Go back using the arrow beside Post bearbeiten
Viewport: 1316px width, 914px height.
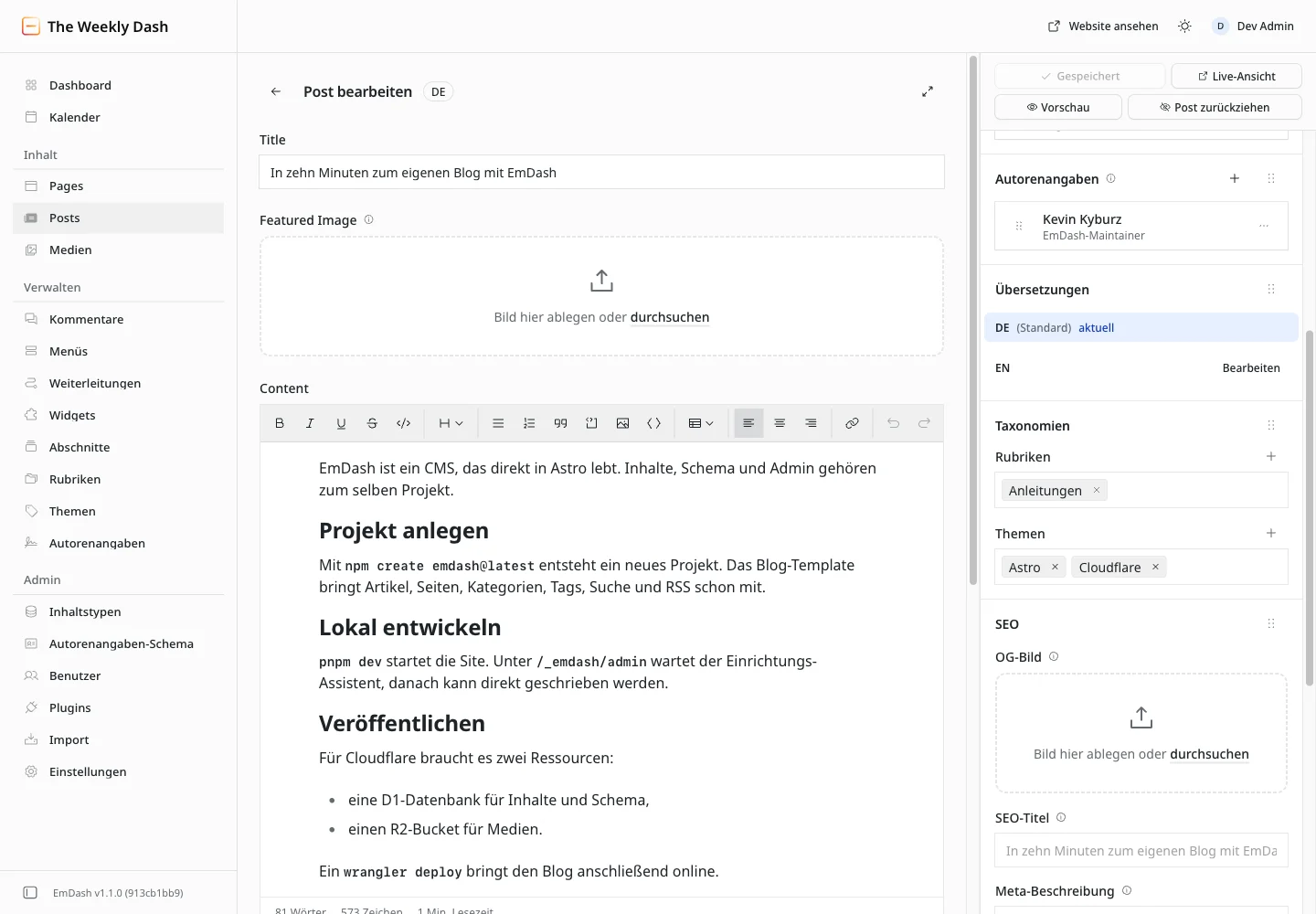pyautogui.click(x=276, y=91)
